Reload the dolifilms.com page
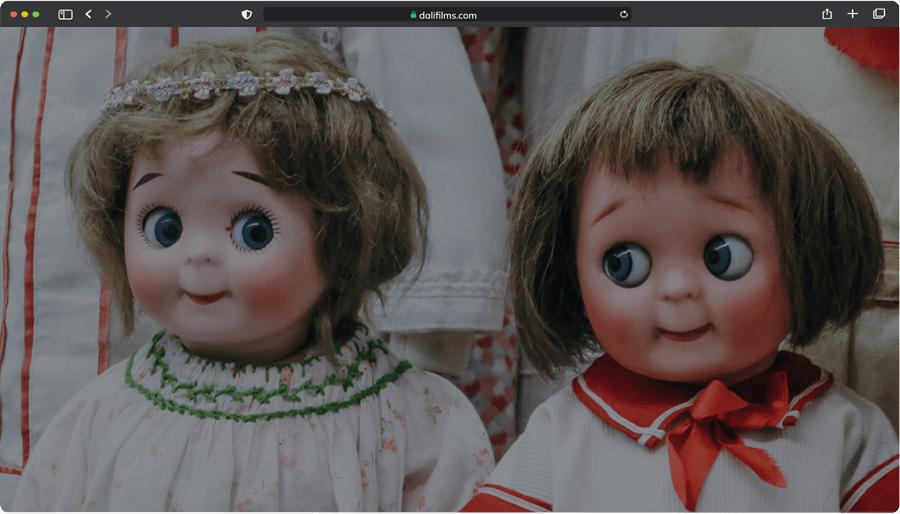Screen dimensions: 900x514 [x=624, y=14]
